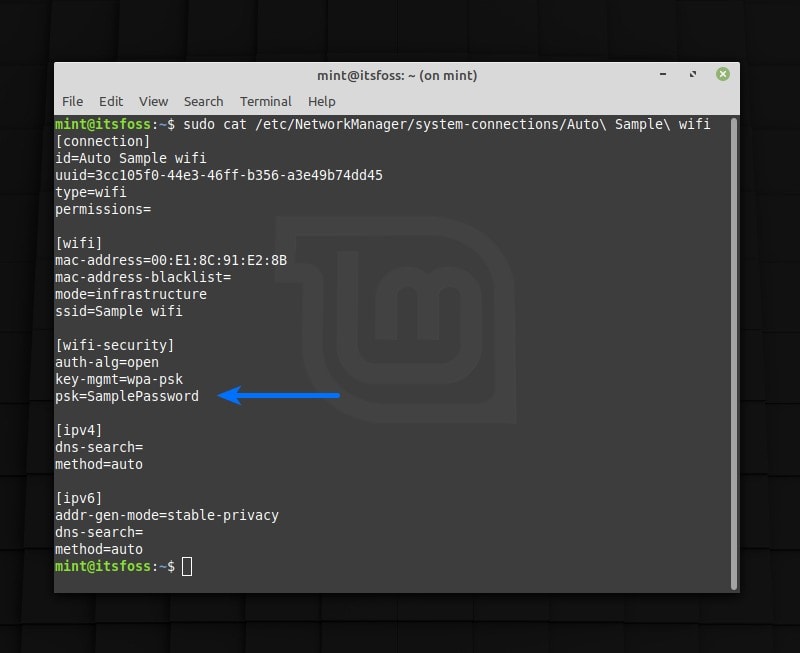The height and width of the screenshot is (653, 800).
Task: Open the View menu
Action: point(153,101)
